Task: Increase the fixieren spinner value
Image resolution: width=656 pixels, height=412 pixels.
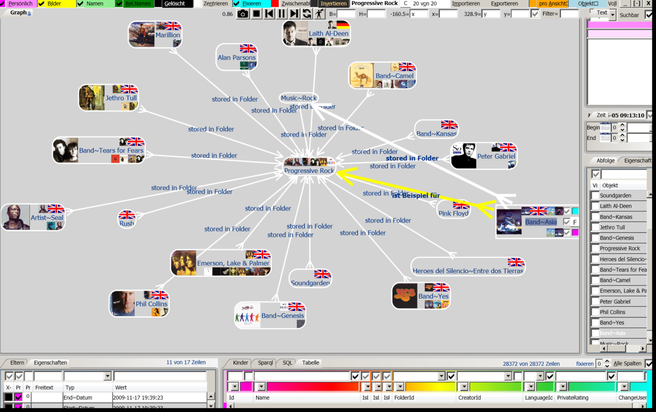Action: click(607, 361)
